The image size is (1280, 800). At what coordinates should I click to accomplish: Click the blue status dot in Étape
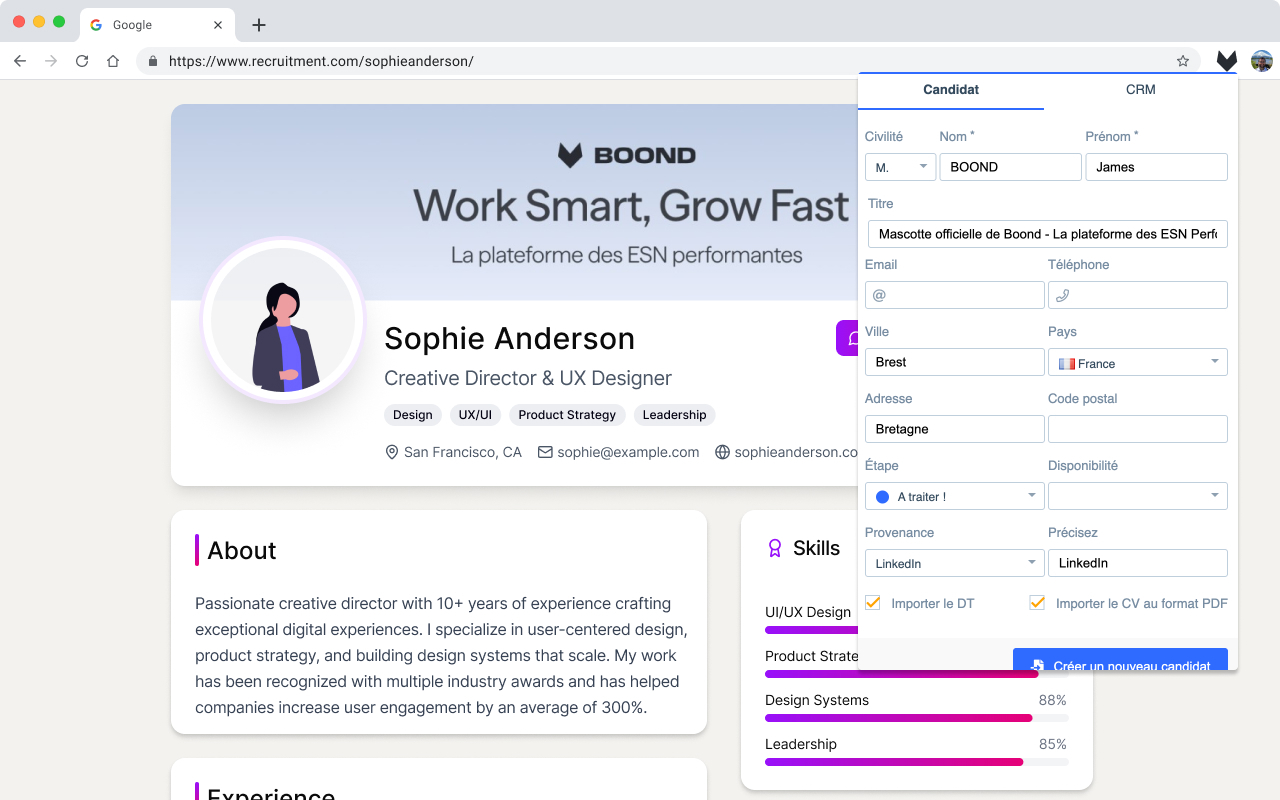[882, 497]
